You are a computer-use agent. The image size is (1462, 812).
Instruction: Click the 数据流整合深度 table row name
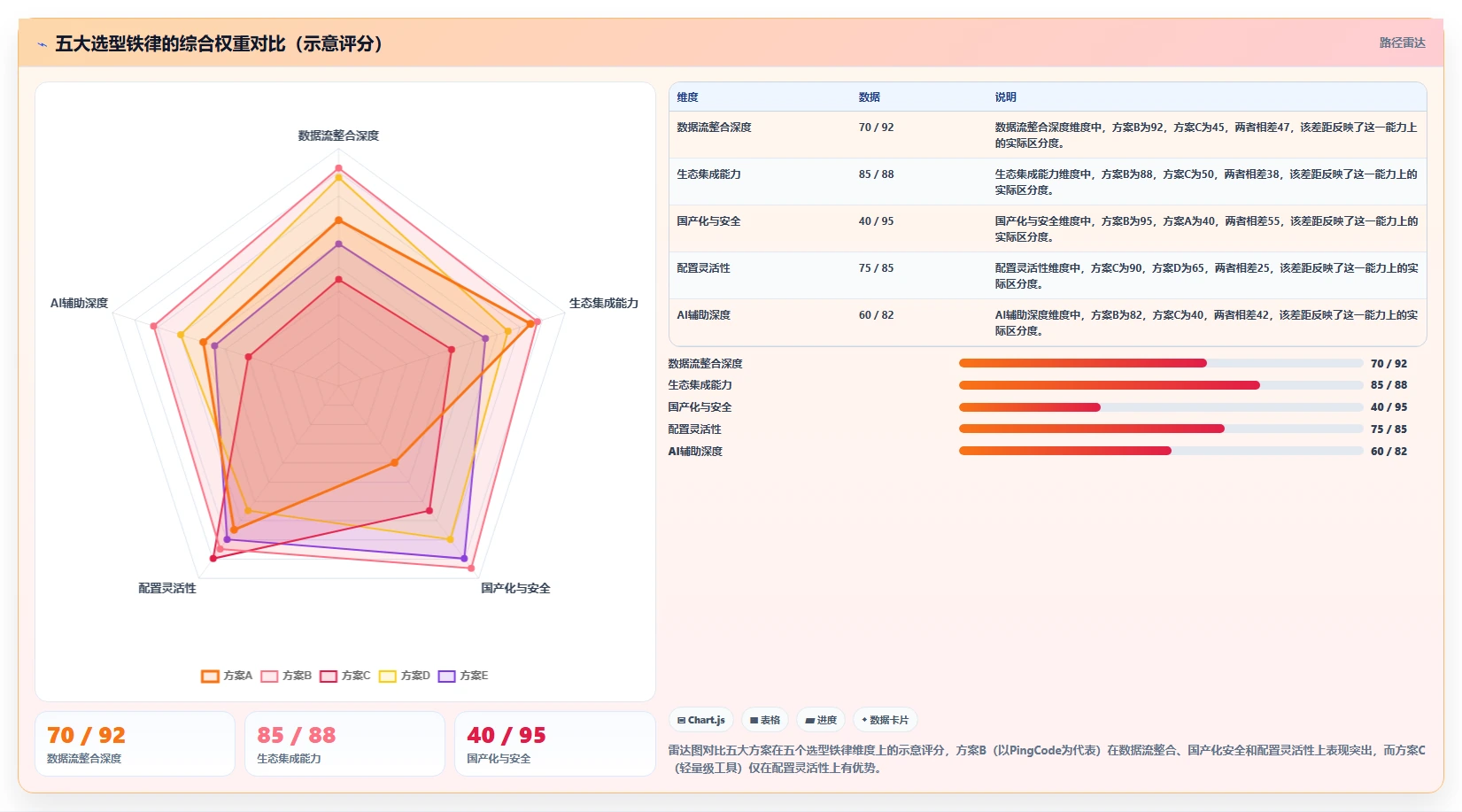click(x=714, y=128)
